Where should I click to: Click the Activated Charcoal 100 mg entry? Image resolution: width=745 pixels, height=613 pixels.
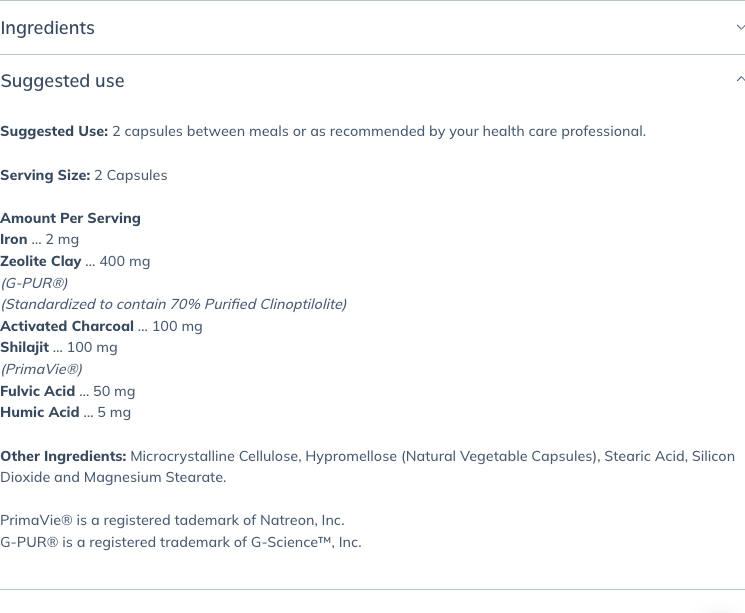(101, 326)
